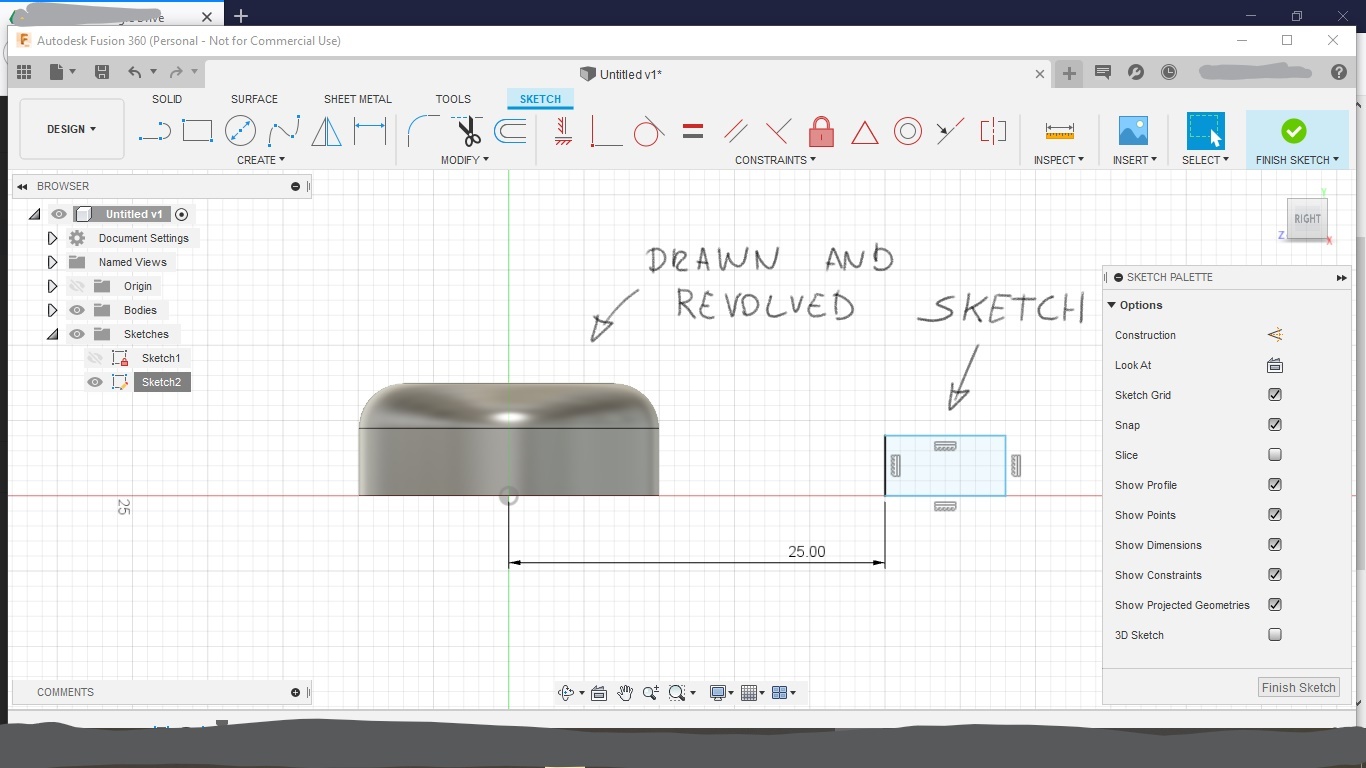Enable the Slice checkbox
The height and width of the screenshot is (768, 1366).
(1275, 455)
